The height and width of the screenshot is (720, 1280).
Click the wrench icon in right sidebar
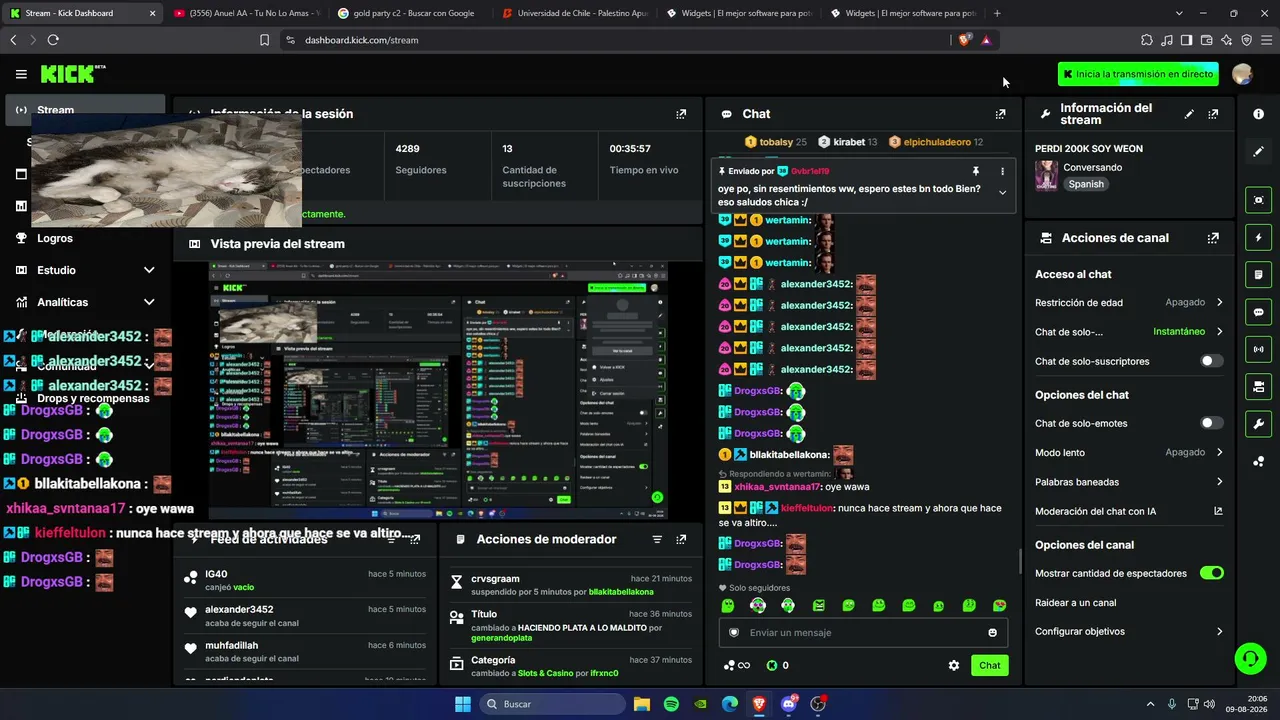click(1258, 424)
